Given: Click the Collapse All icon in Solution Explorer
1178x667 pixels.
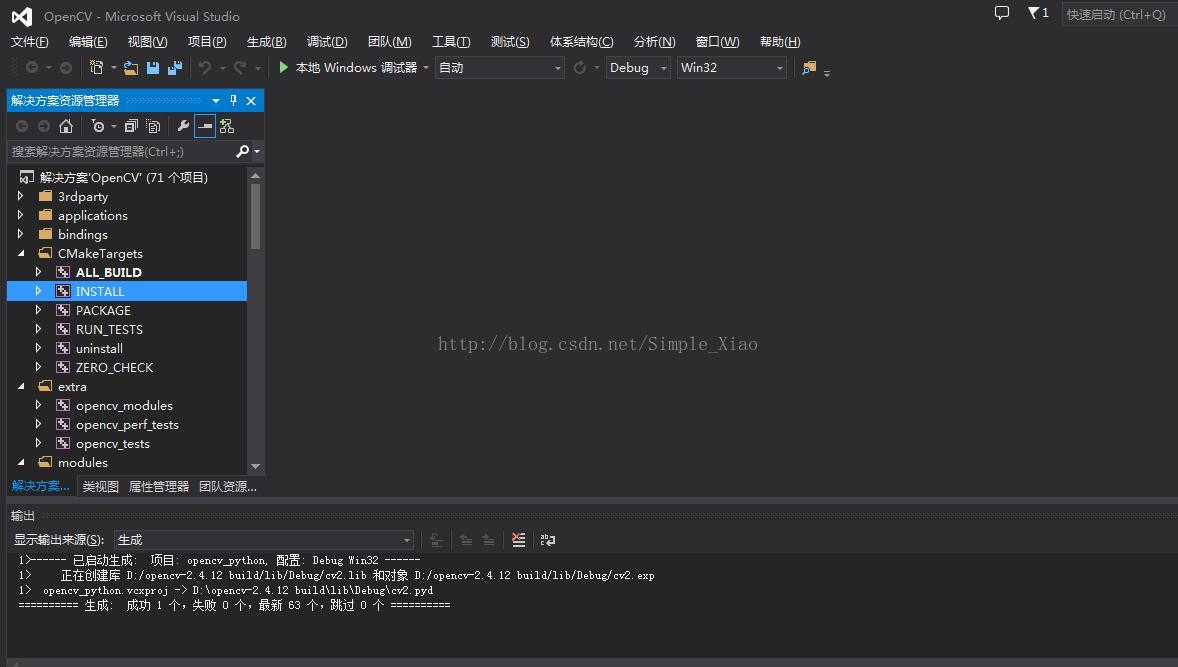Looking at the screenshot, I should pos(131,126).
